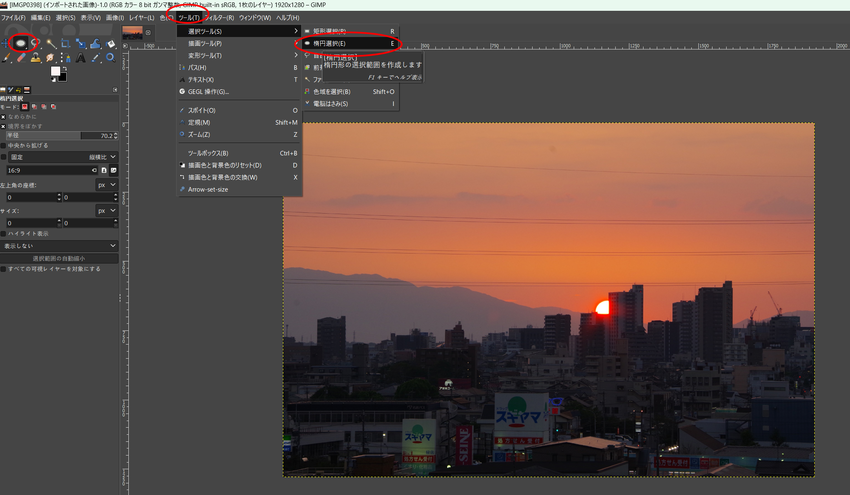850x495 pixels.
Task: Set portrait orientation for aspect ratio
Action: [104, 170]
